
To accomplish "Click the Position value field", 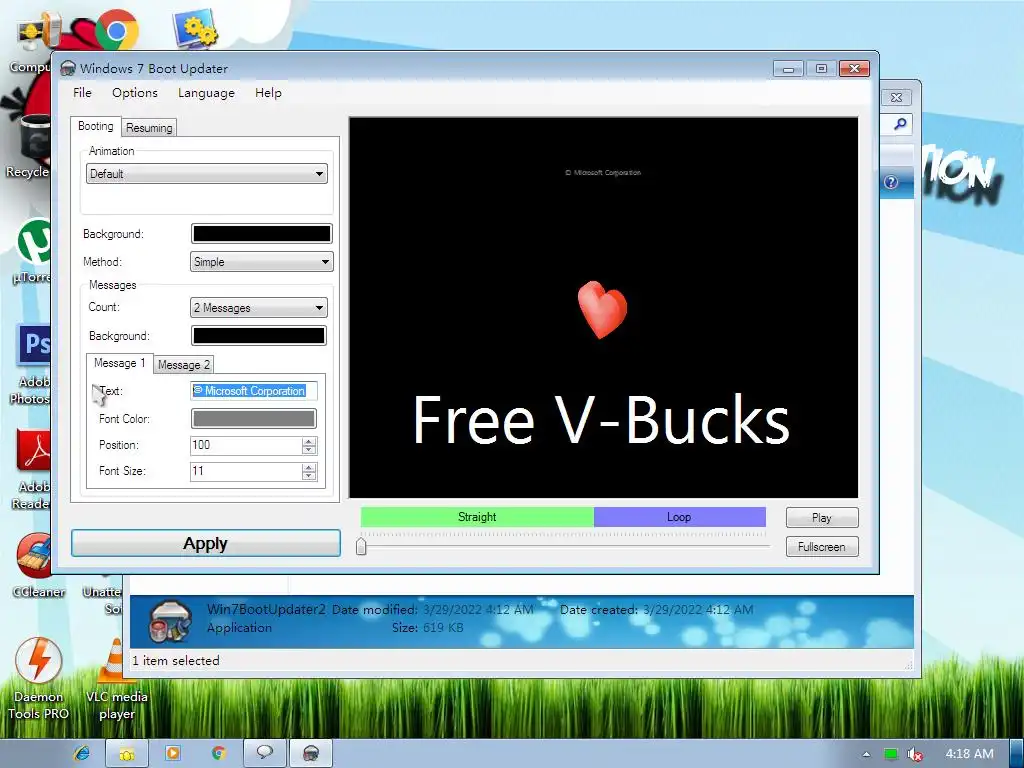I will click(246, 445).
